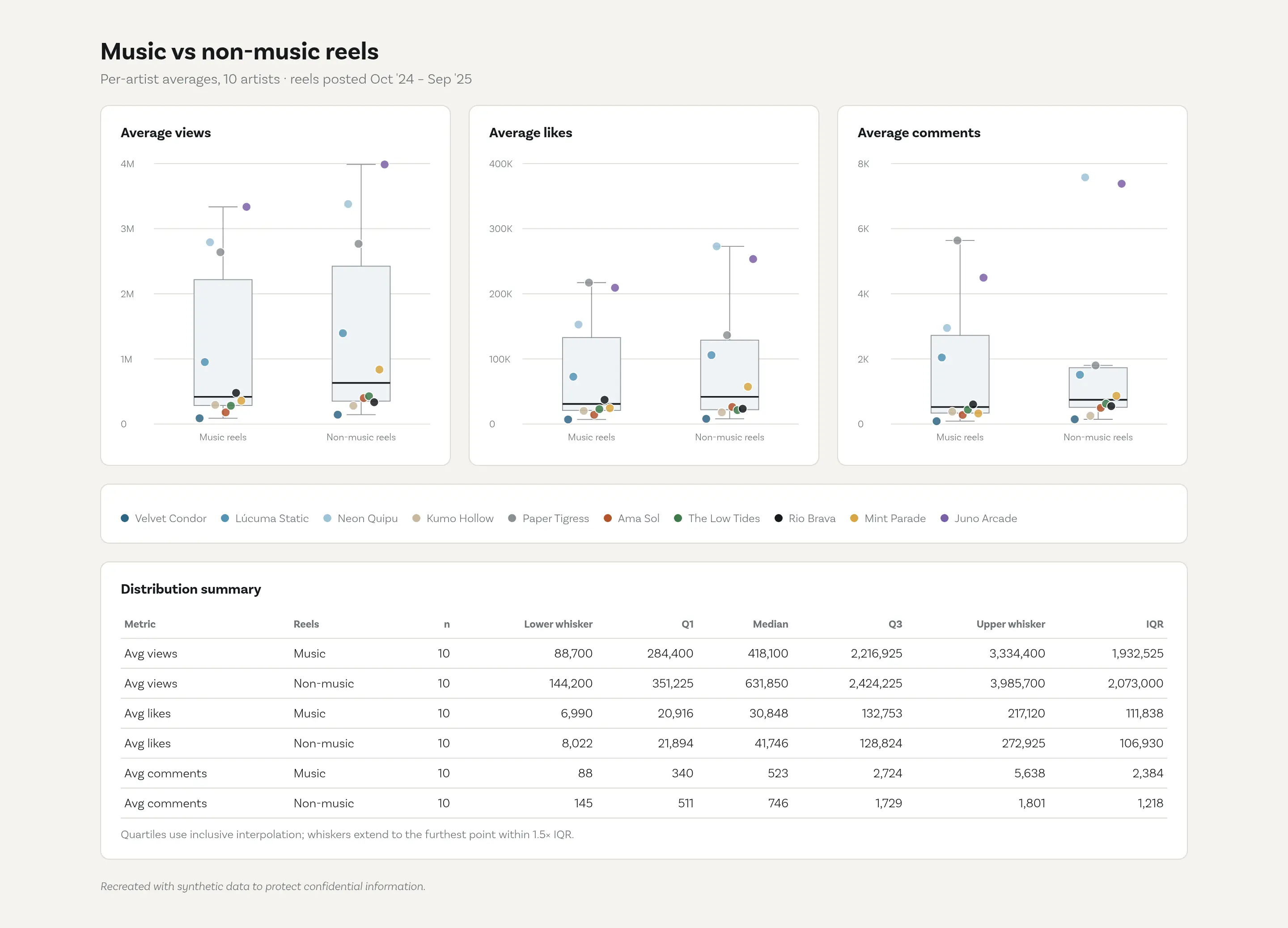Click the 2,424,225 Q3 value

tap(876, 683)
